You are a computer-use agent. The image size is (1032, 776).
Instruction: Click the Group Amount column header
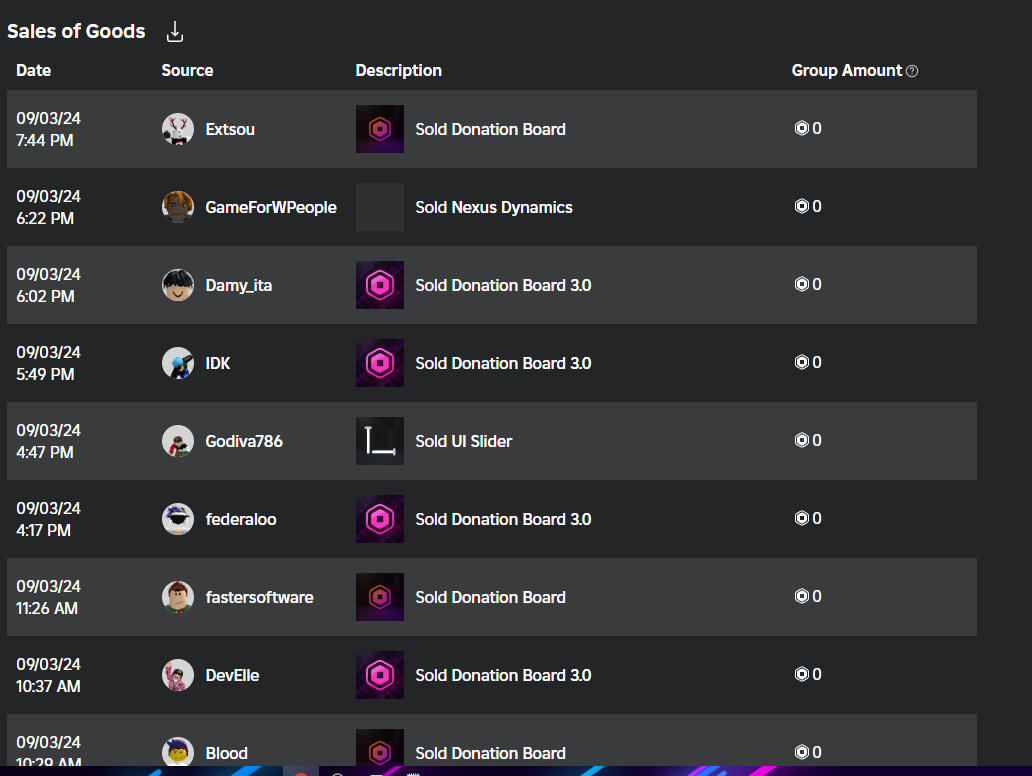pos(846,71)
